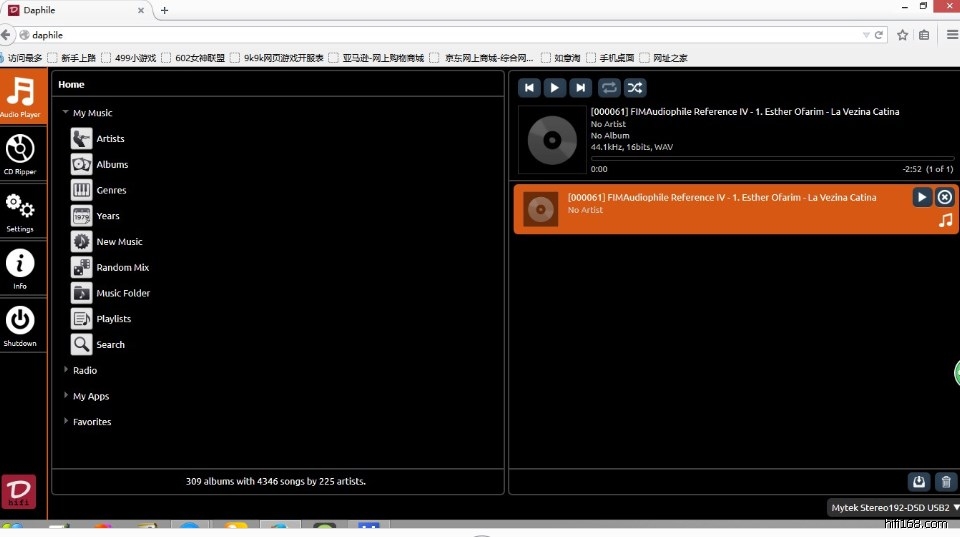Viewport: 960px width, 537px height.
Task: Click the Info sidebar icon
Action: click(x=20, y=265)
